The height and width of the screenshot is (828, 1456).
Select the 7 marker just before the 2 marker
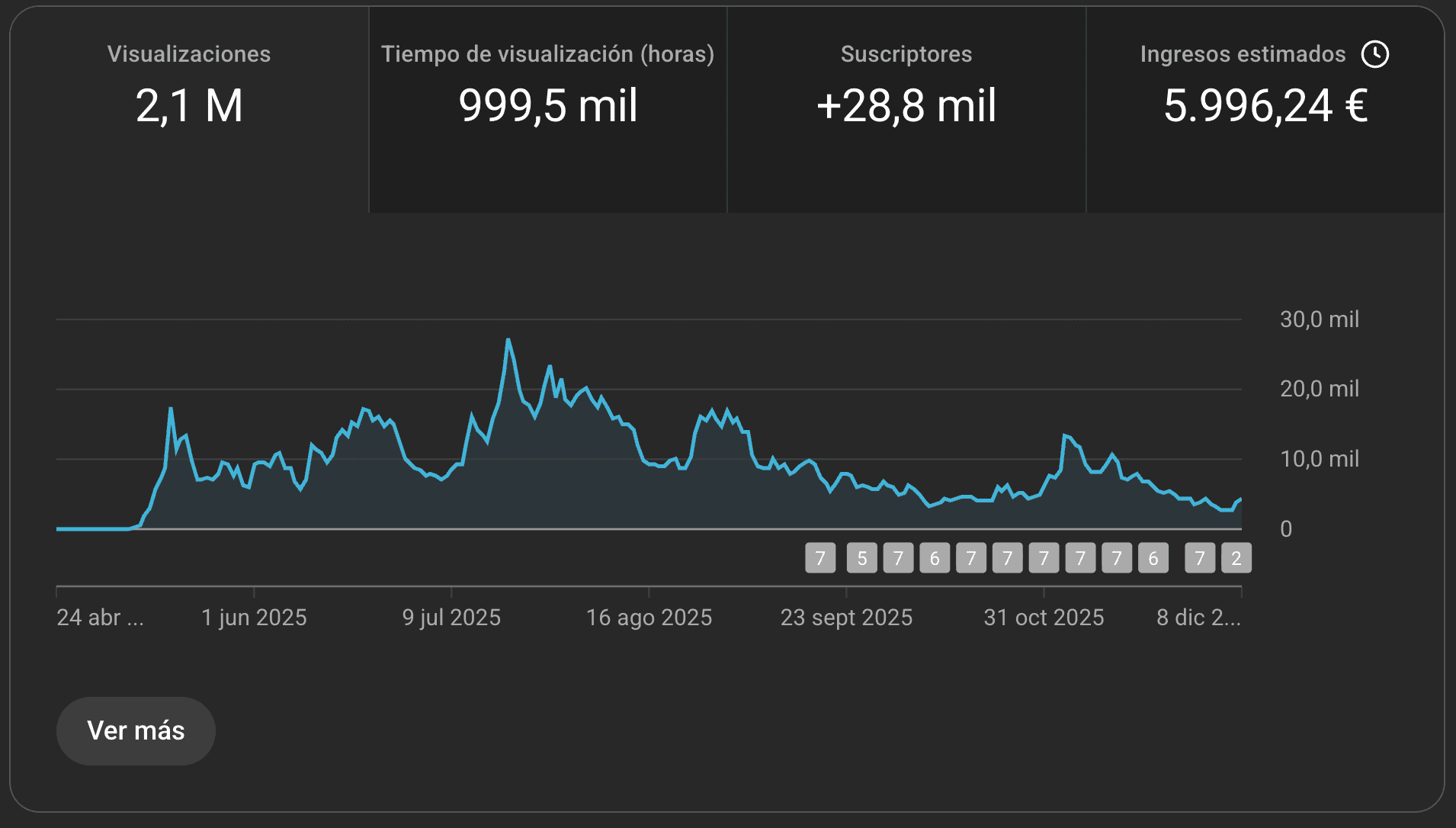pos(1199,558)
